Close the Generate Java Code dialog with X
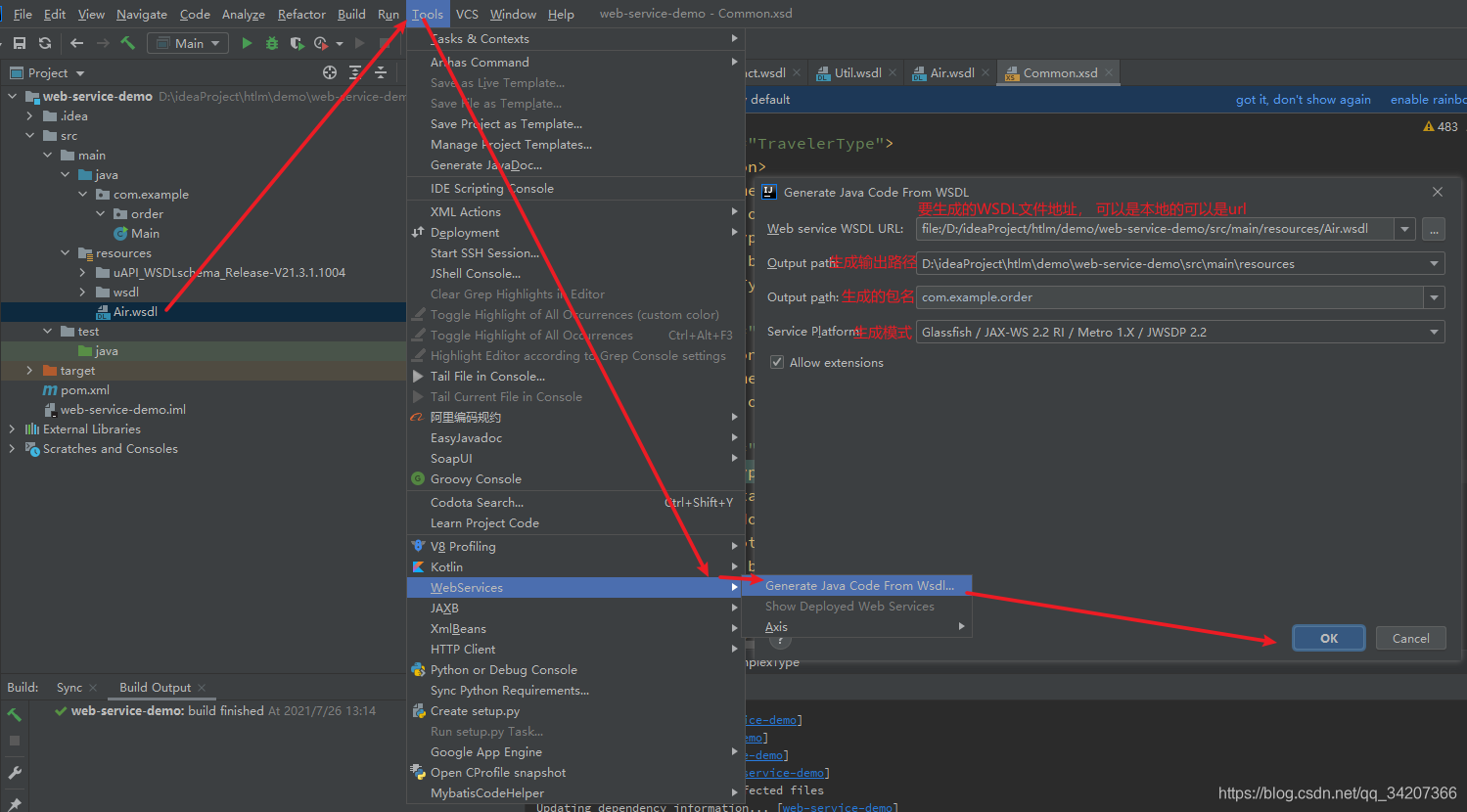 click(1438, 192)
